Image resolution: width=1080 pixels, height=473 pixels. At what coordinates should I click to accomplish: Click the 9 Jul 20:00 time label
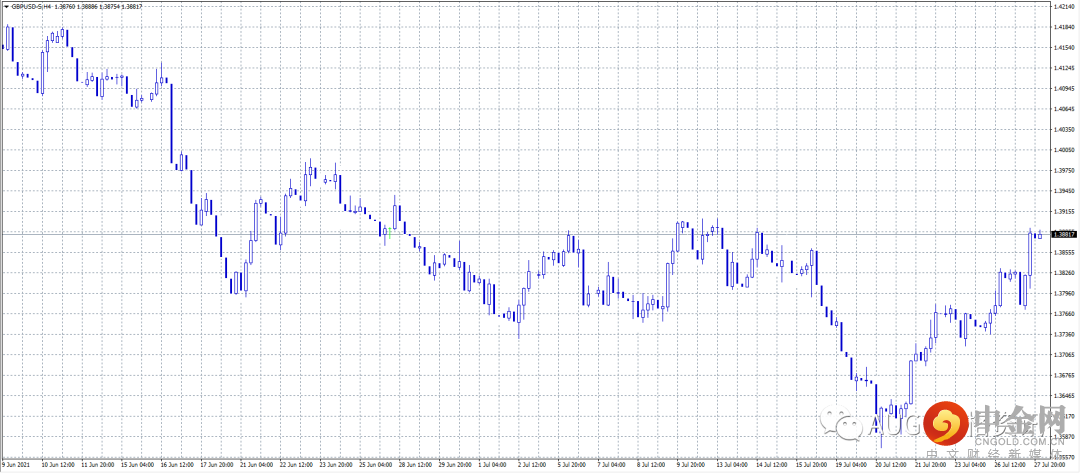[x=693, y=465]
